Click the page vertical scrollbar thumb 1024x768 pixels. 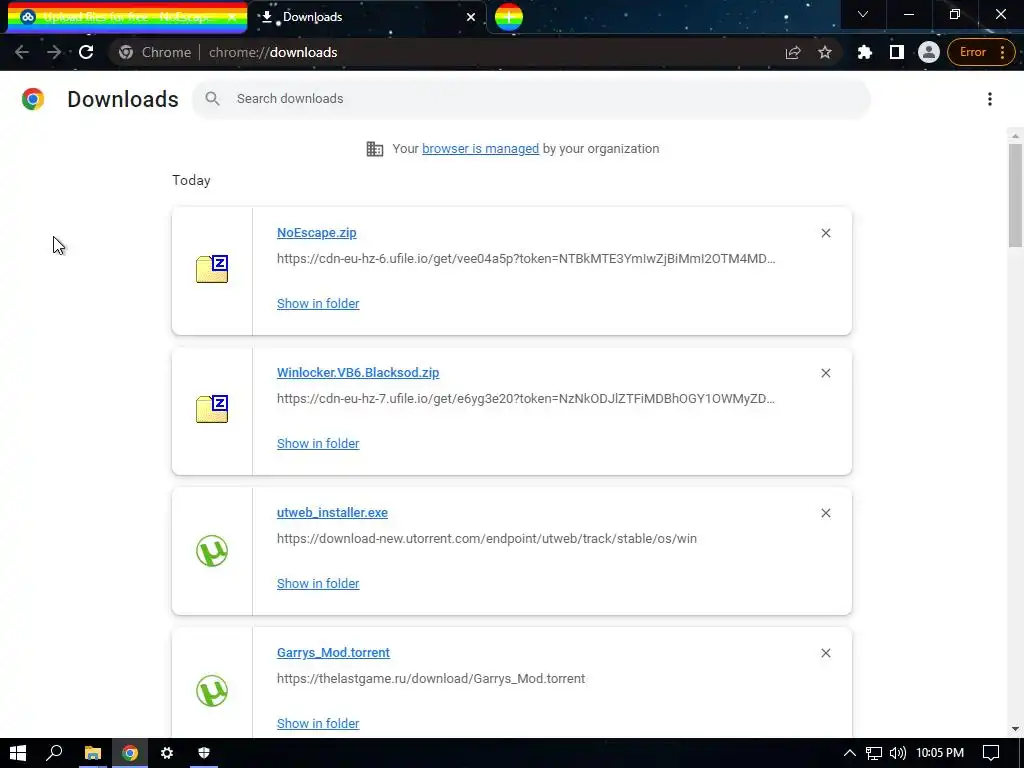[x=1015, y=195]
